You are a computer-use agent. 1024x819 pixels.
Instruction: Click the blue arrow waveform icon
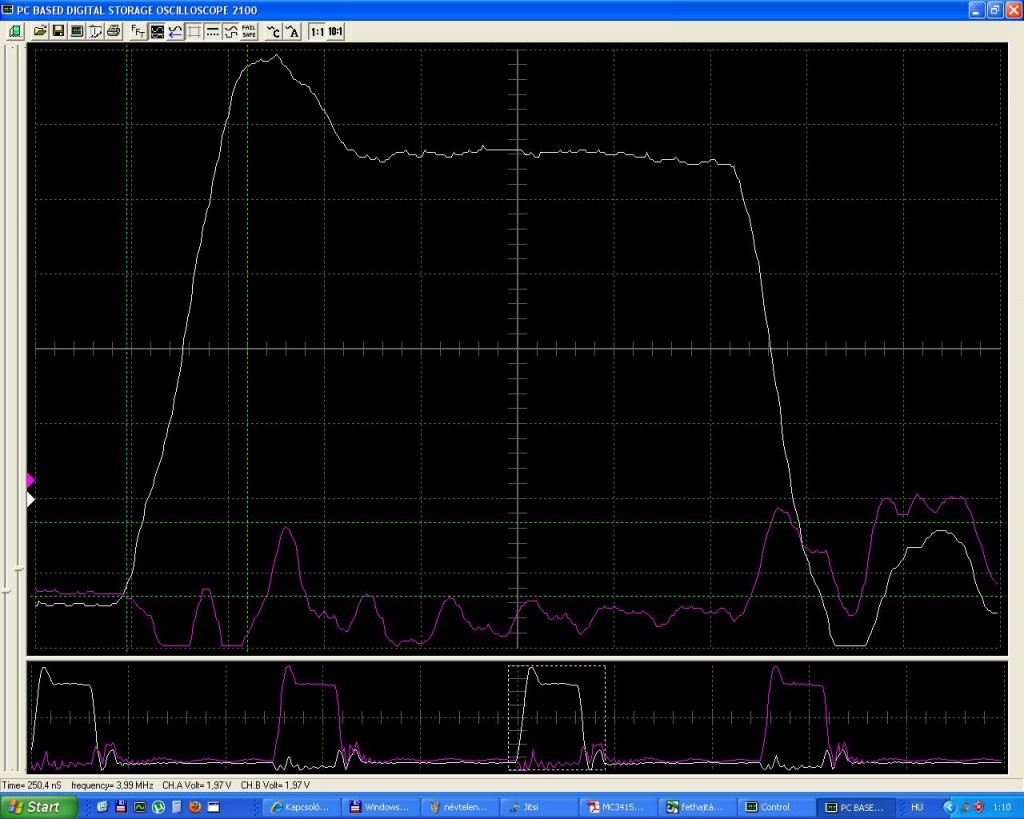[x=175, y=31]
